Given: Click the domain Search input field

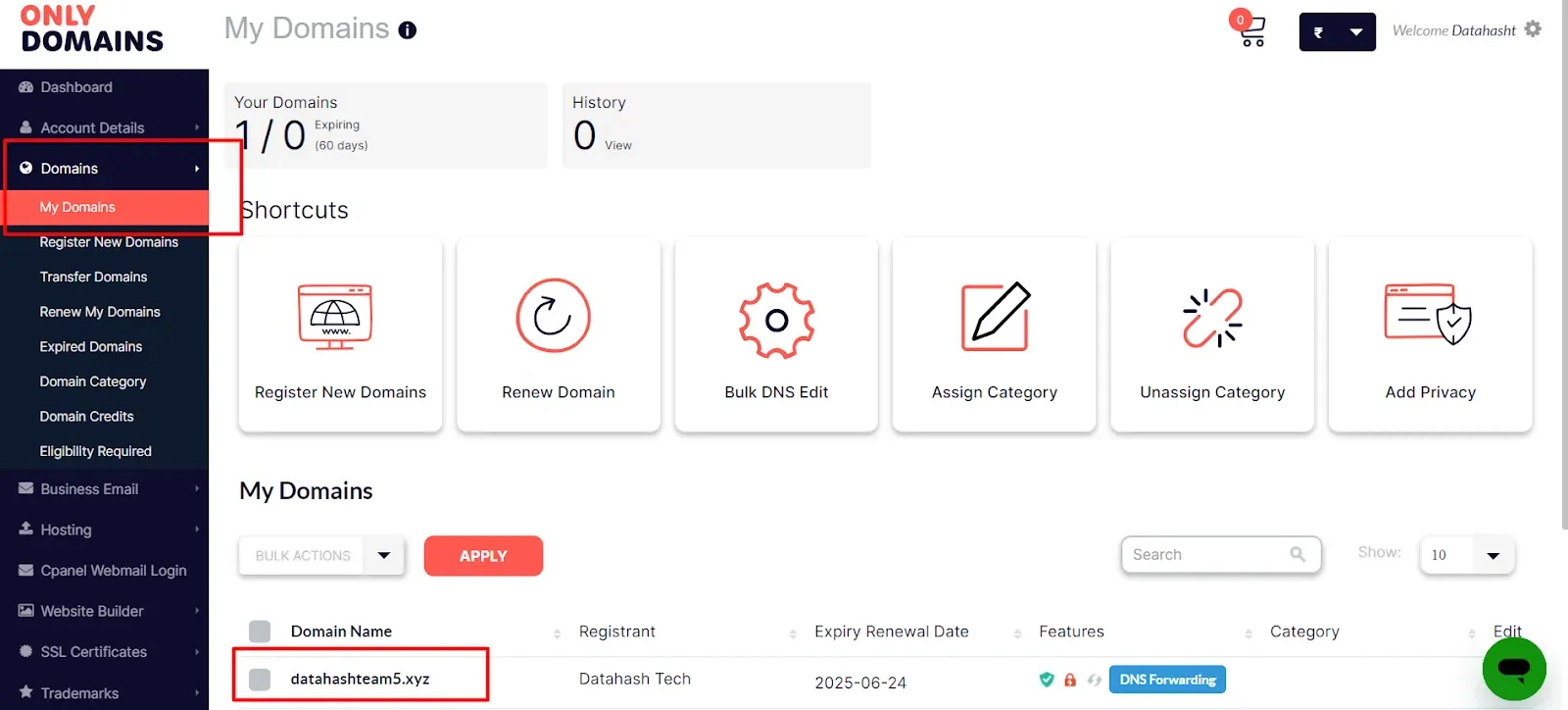Looking at the screenshot, I should click(1221, 555).
